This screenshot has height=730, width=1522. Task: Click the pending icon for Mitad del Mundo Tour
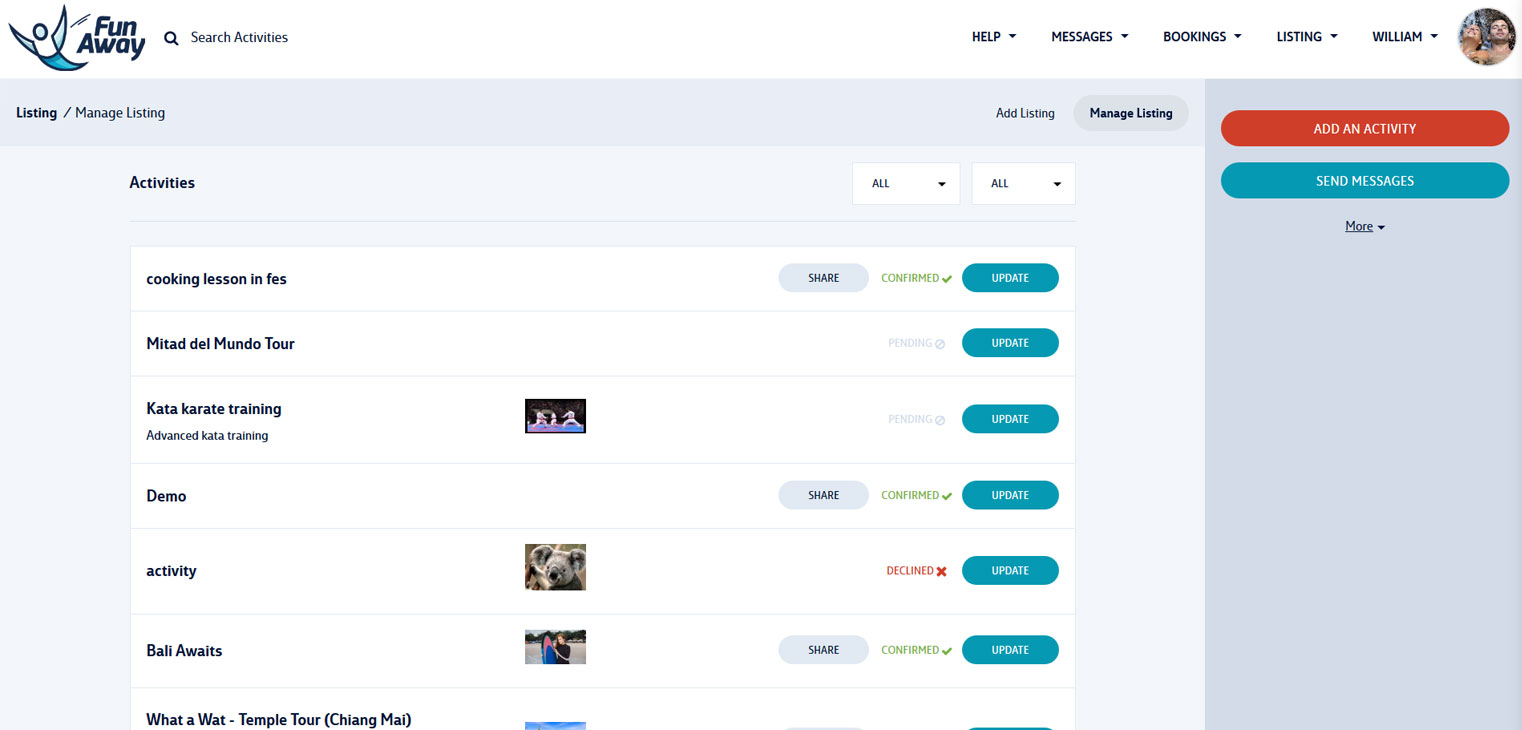pos(940,344)
